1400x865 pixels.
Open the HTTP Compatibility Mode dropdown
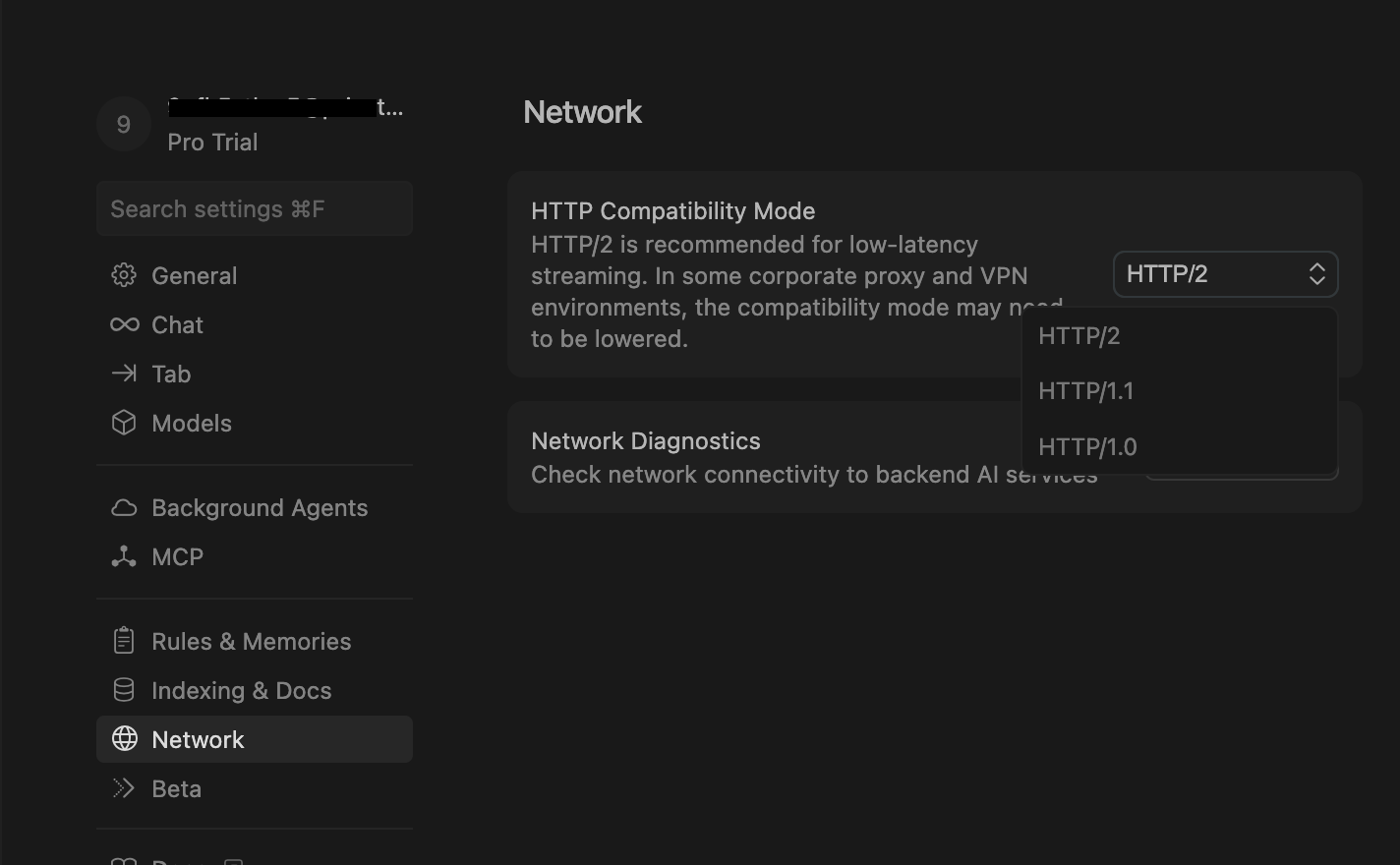pos(1225,274)
